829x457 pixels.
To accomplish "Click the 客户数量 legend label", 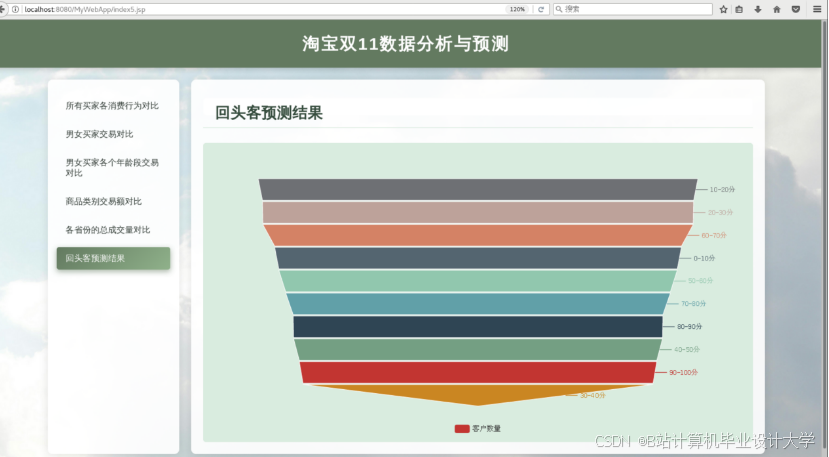I will (486, 428).
